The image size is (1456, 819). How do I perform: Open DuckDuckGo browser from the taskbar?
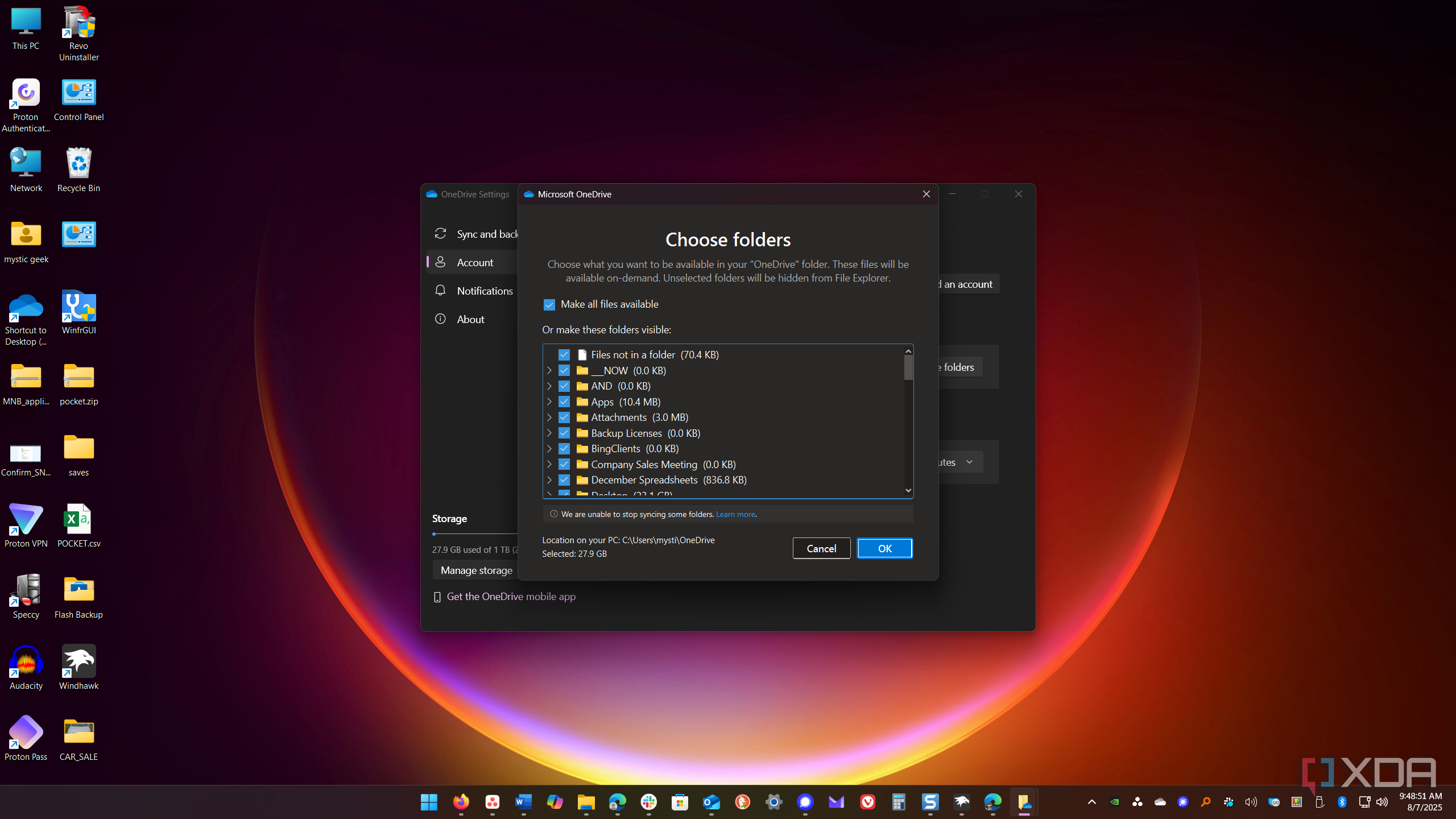click(x=742, y=802)
